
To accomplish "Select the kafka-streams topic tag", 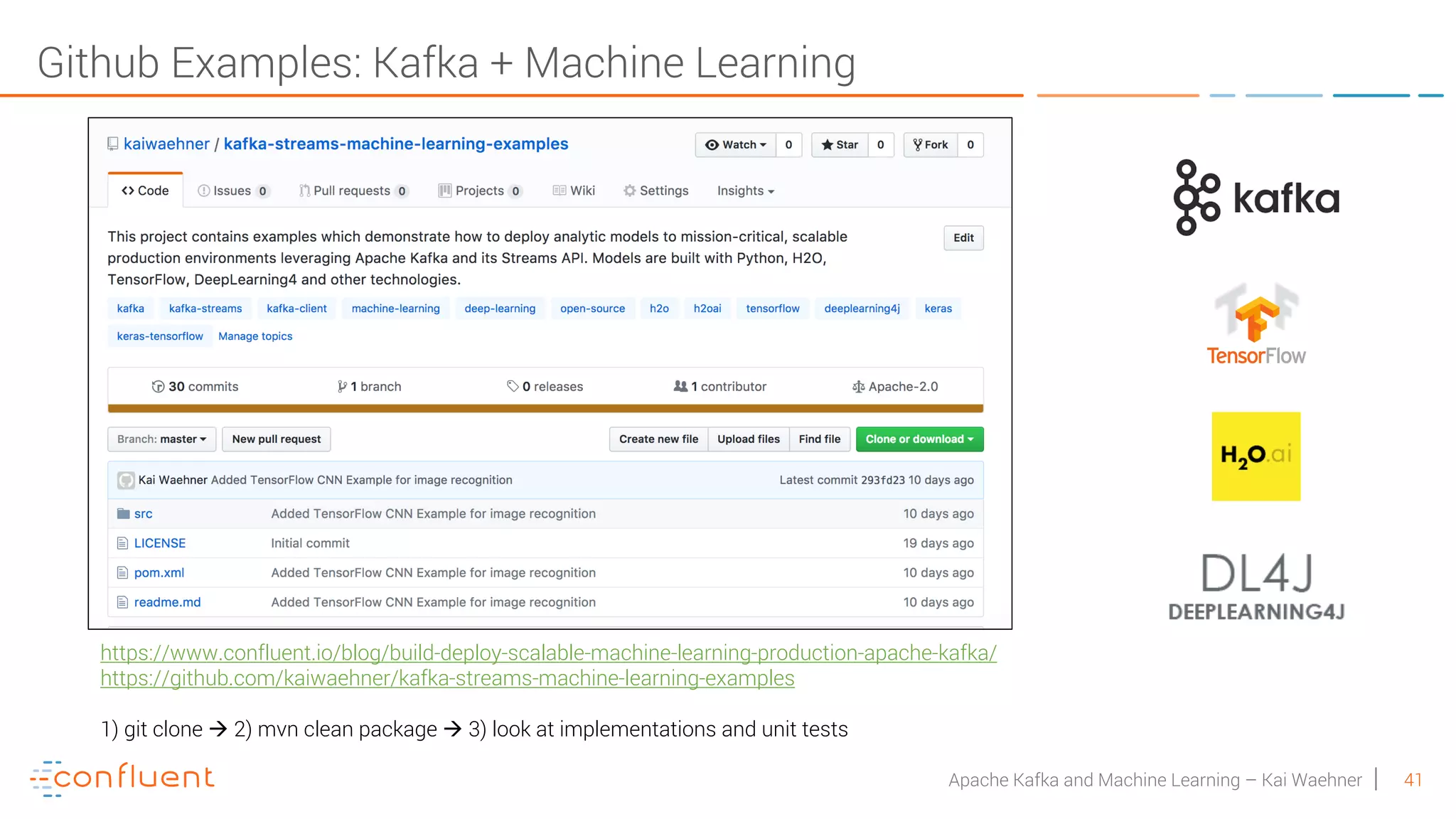I will pos(205,309).
